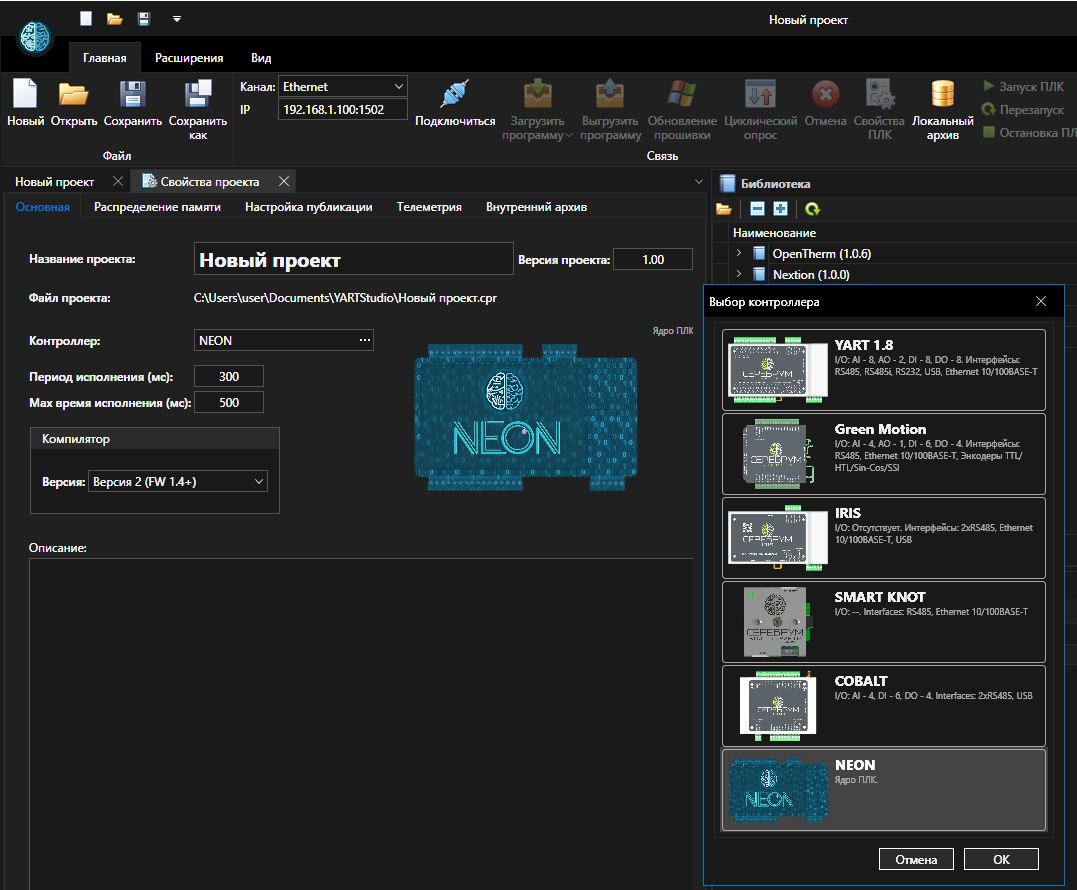1077x890 pixels.
Task: Expand the OpenTherm (1.0.6) library node
Action: click(x=739, y=253)
